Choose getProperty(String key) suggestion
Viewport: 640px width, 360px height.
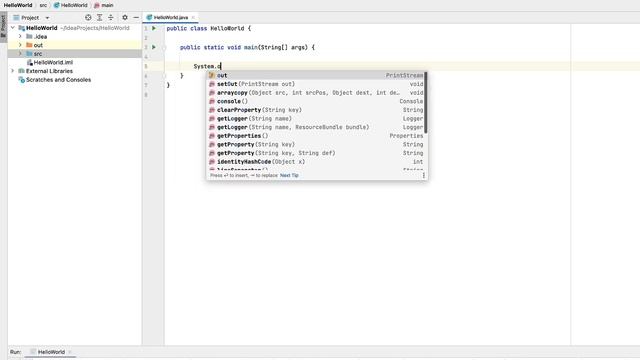click(x=316, y=144)
